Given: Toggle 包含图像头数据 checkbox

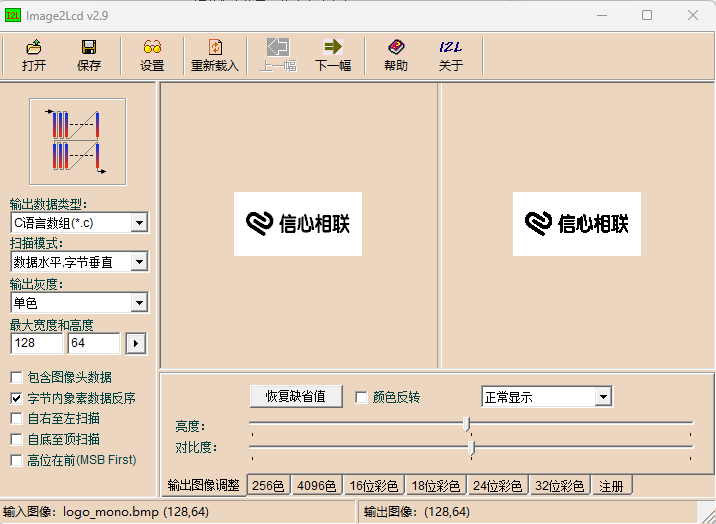Looking at the screenshot, I should (16, 377).
